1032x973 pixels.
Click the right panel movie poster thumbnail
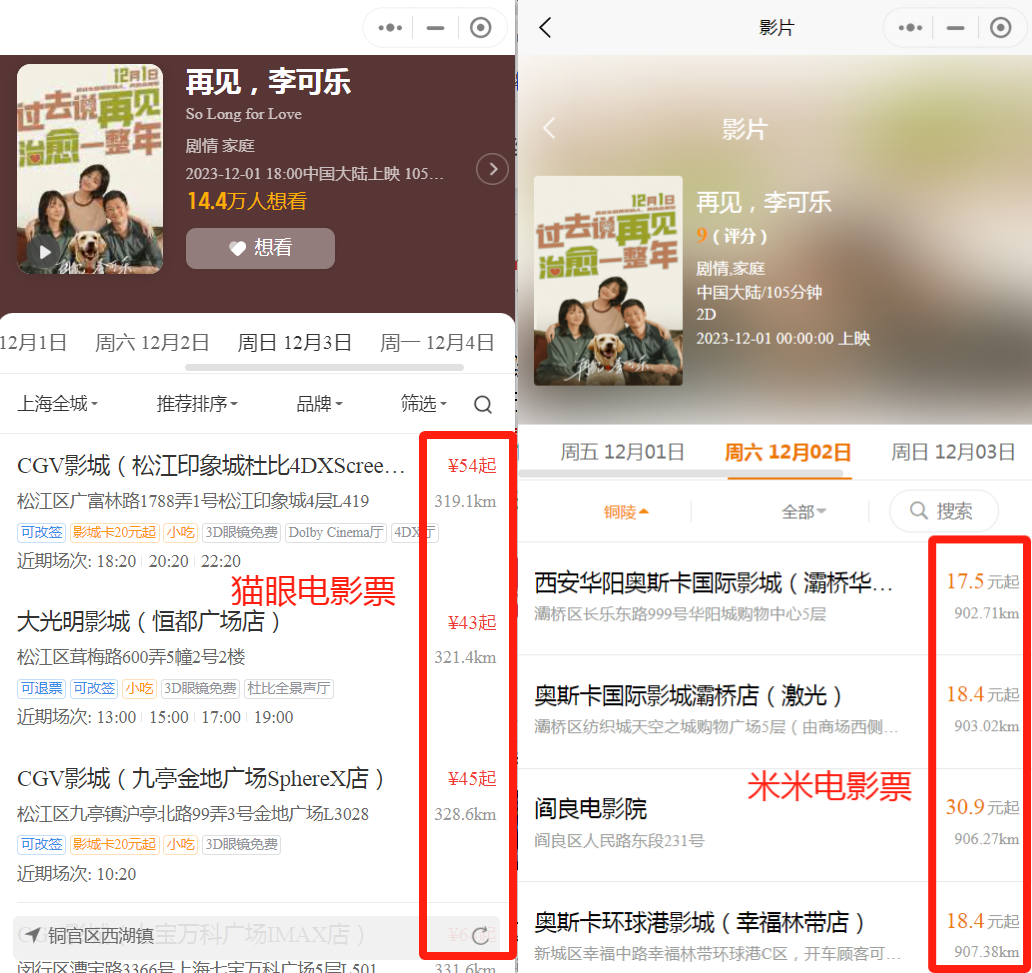point(608,281)
